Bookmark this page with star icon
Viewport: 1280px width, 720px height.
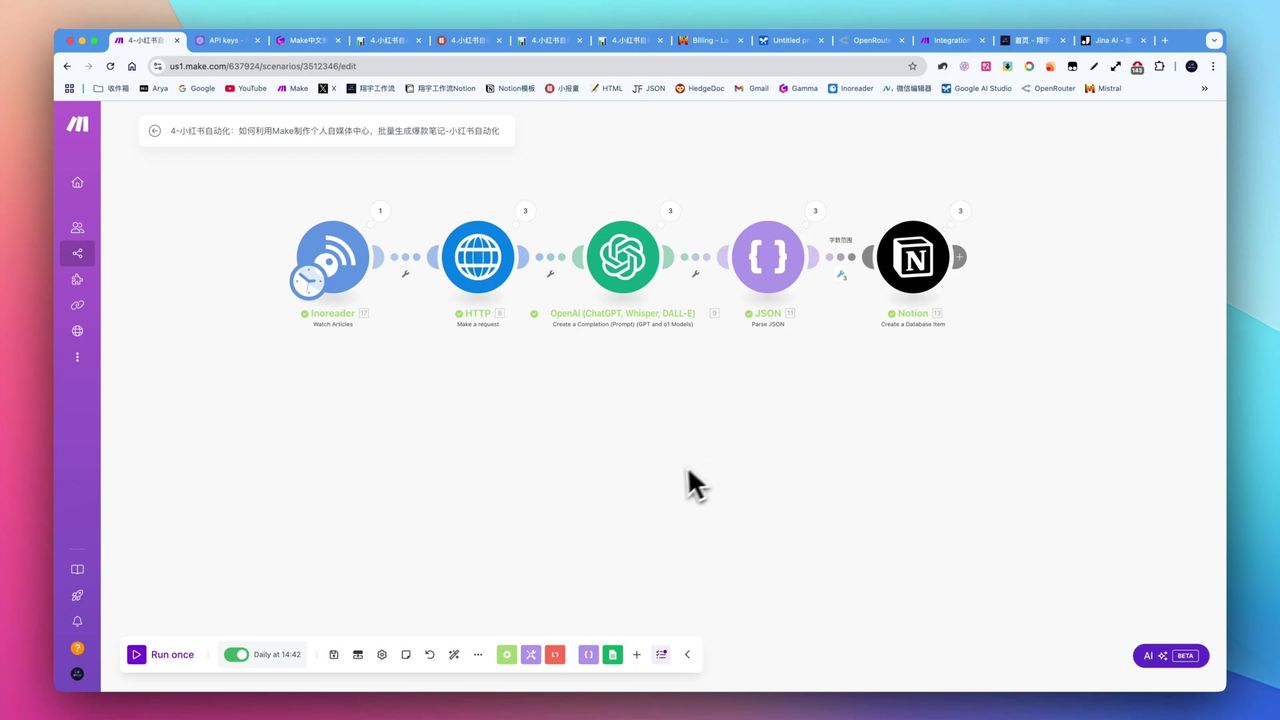pyautogui.click(x=912, y=66)
